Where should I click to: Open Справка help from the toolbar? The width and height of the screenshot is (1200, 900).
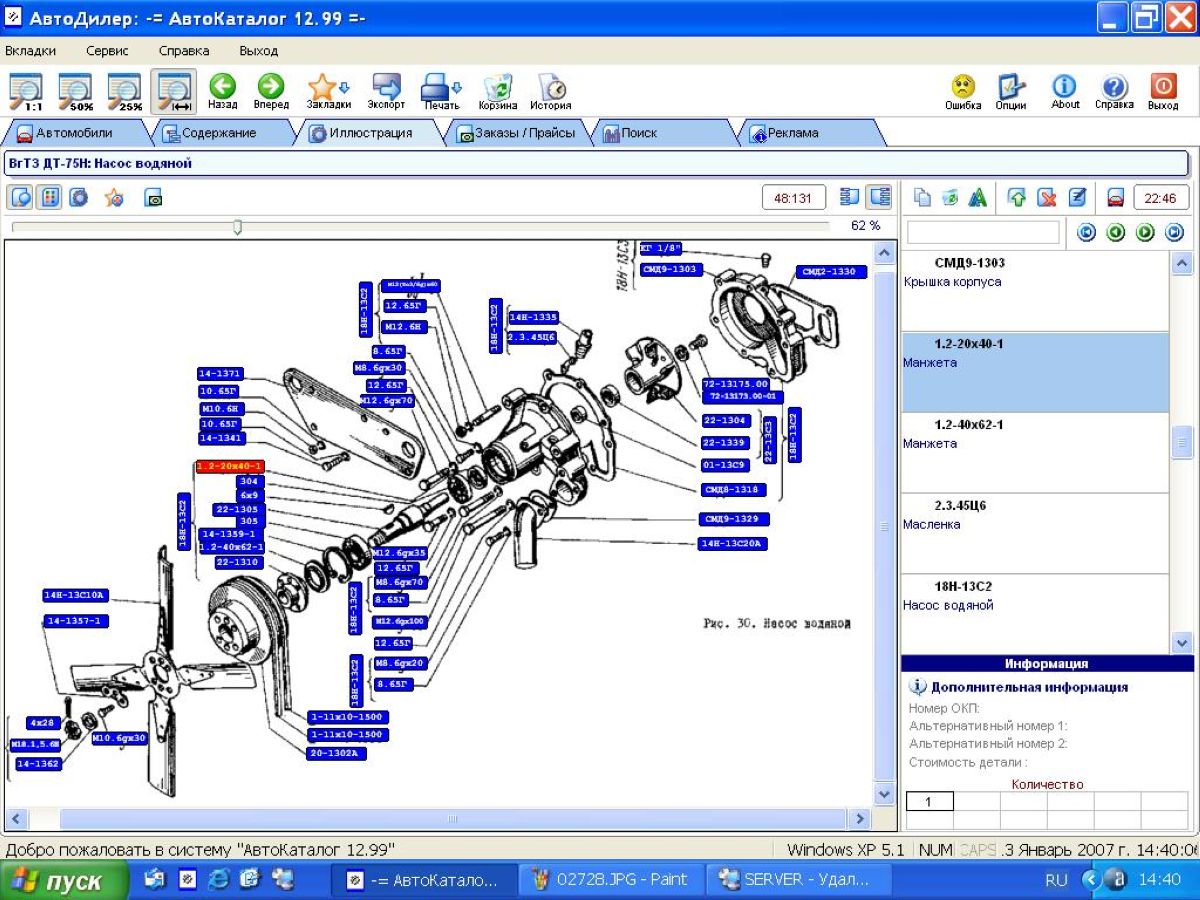pos(1114,92)
